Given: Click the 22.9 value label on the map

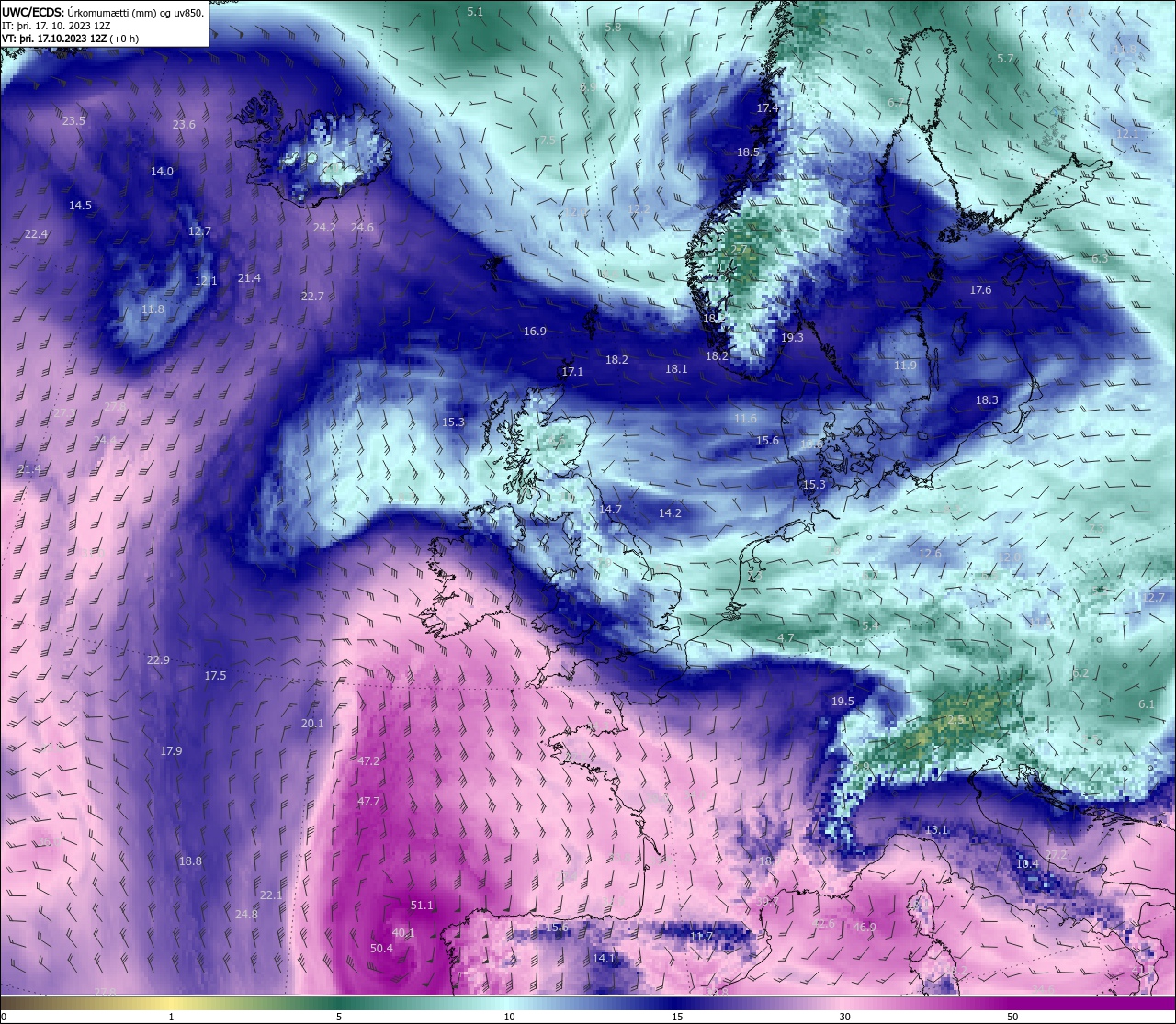Looking at the screenshot, I should [158, 659].
